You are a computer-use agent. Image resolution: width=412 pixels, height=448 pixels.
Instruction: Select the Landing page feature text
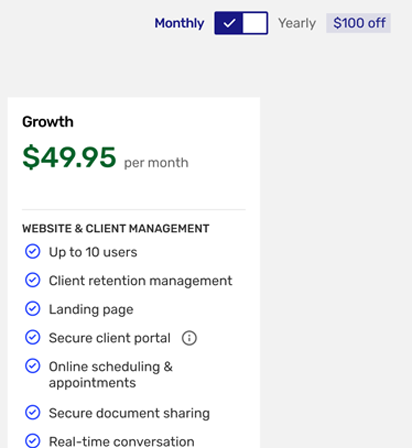coord(91,310)
